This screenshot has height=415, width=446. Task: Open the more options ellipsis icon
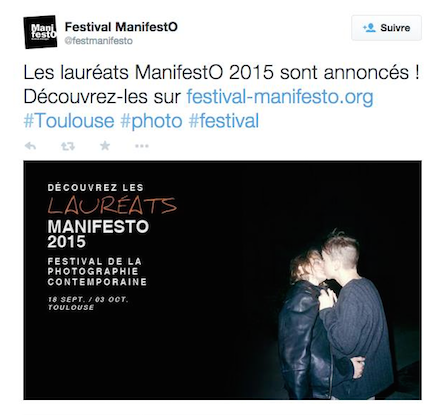point(142,146)
